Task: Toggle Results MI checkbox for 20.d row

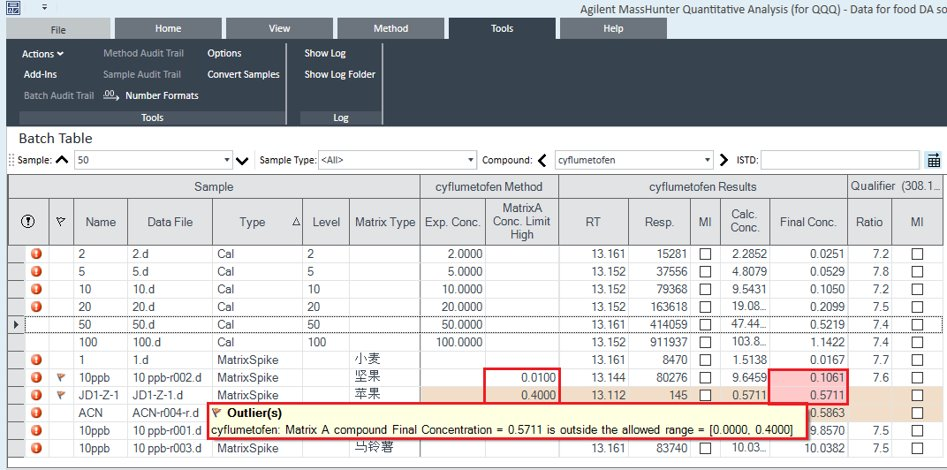Action: coord(705,307)
